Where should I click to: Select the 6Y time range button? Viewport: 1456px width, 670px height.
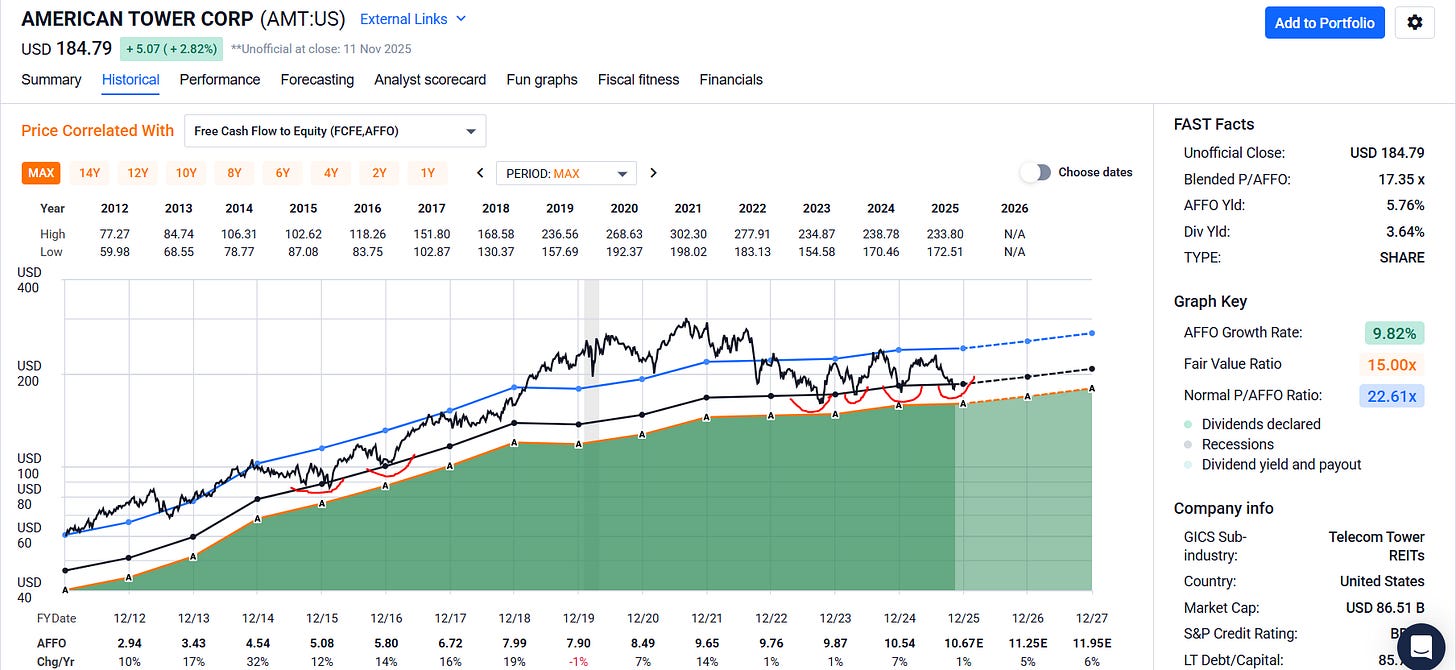(282, 173)
